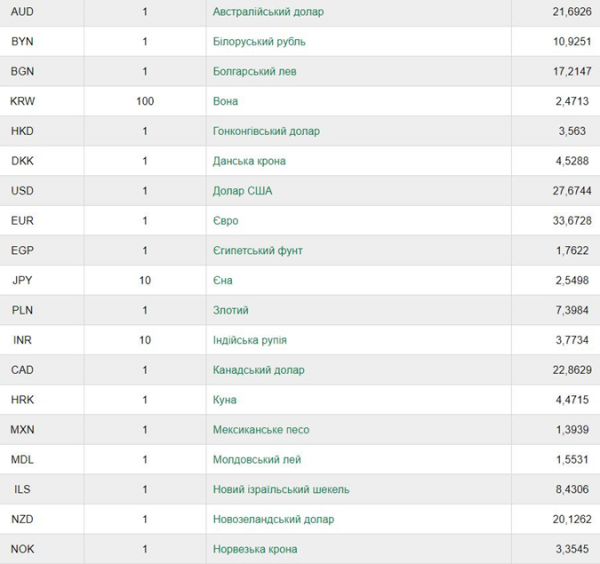Open the Білоруський рубль link

point(259,41)
